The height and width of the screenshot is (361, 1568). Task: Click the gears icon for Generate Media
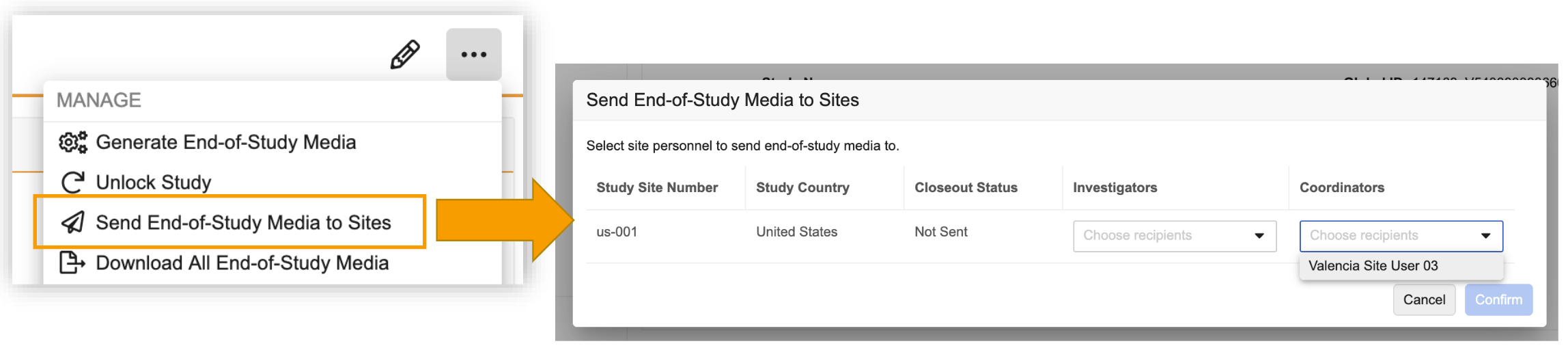pyautogui.click(x=73, y=142)
